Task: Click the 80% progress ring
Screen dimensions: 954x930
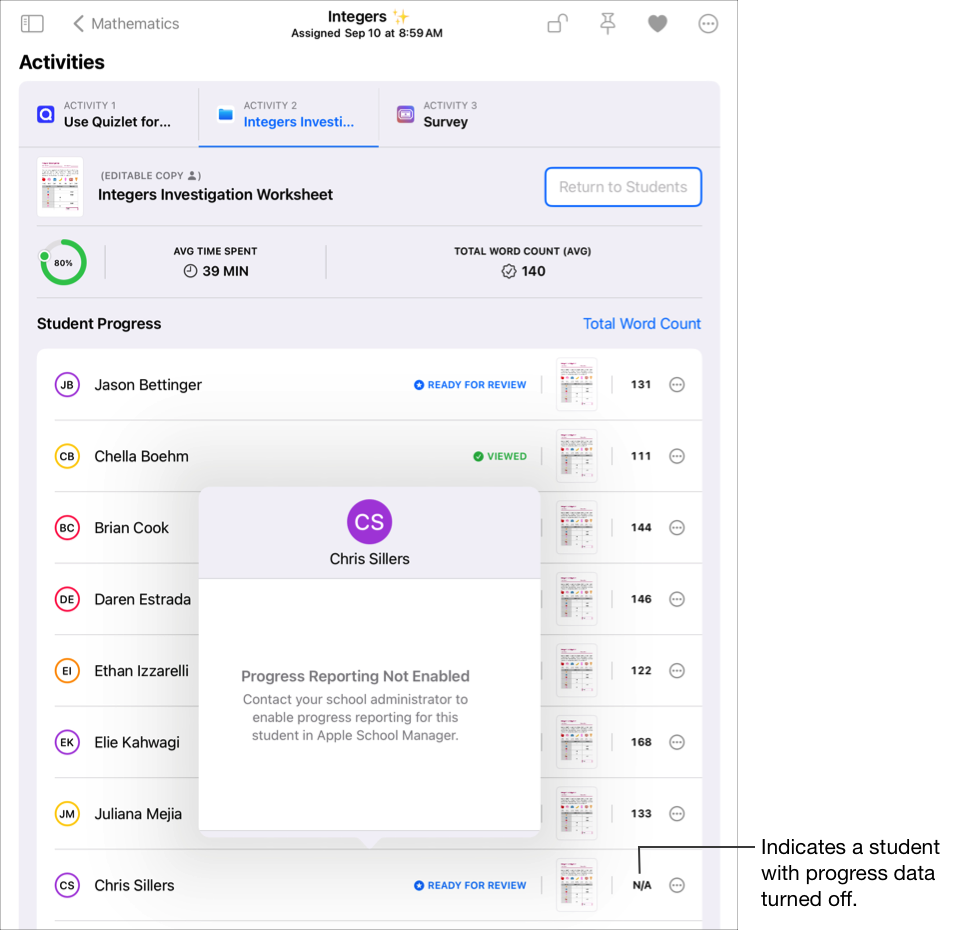Action: point(62,262)
